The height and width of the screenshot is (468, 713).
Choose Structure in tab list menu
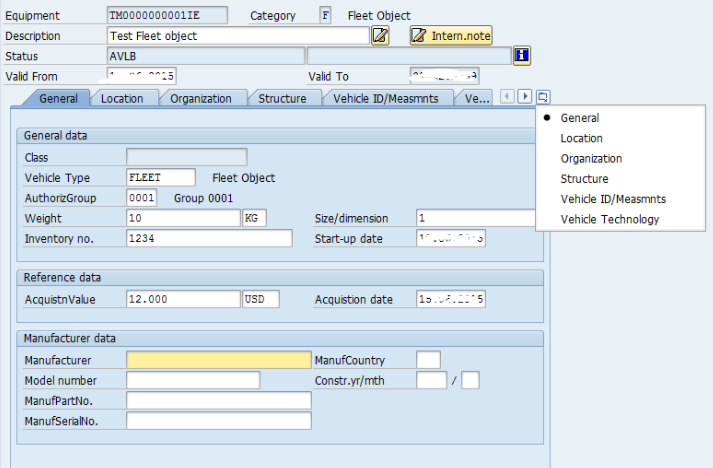[584, 179]
